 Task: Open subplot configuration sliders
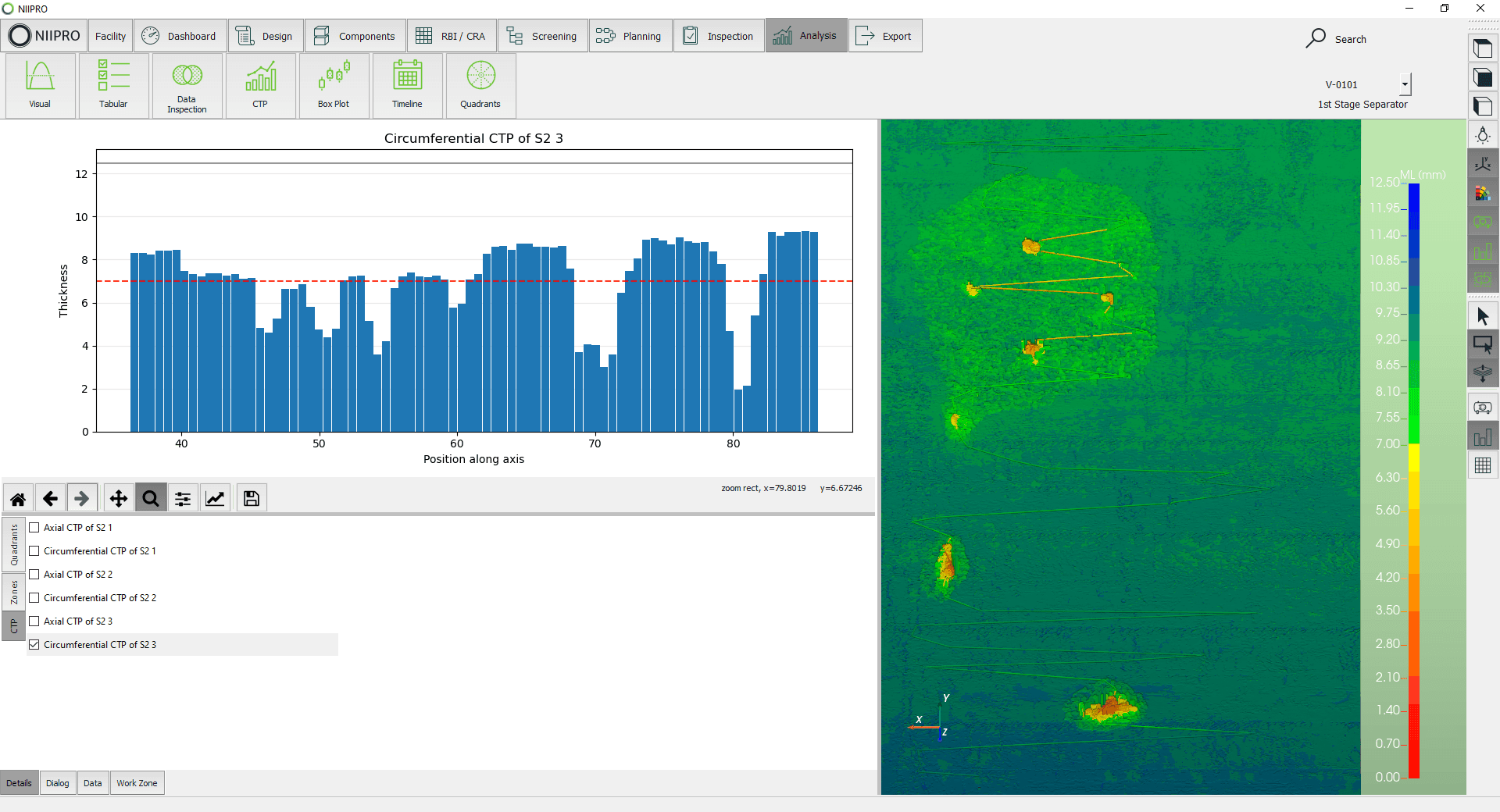183,498
